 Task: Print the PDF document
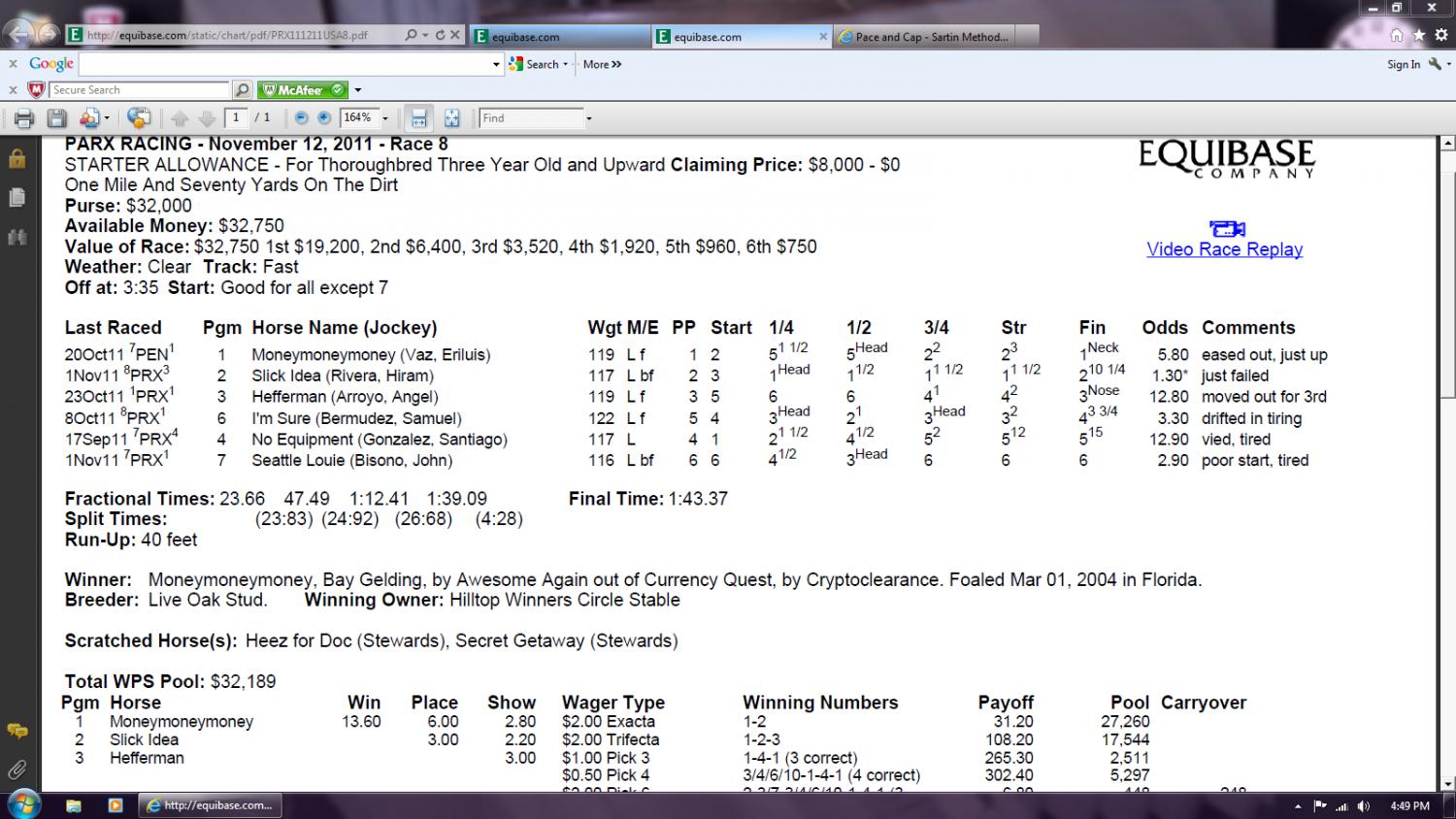coord(24,118)
